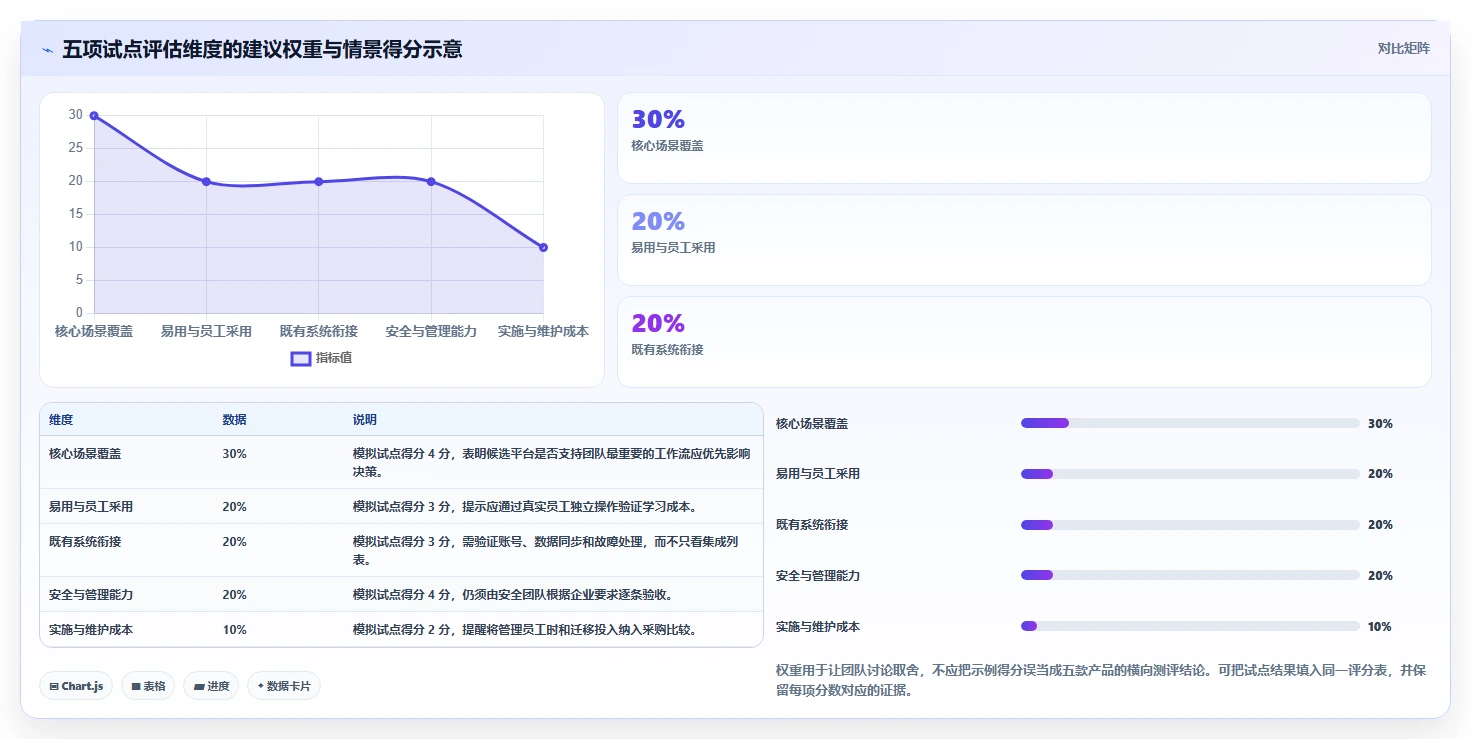
Task: Click the 既有系统衔接 progress bar
Action: pyautogui.click(x=1190, y=525)
